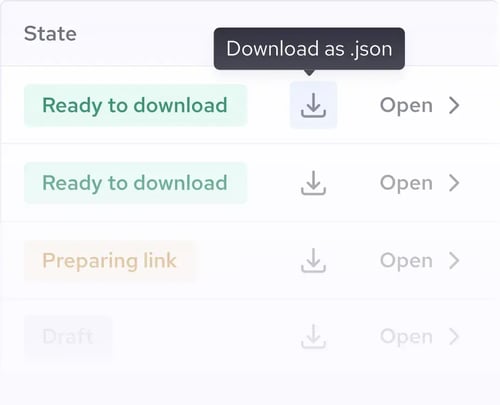Click the Download as .json tooltip

[x=309, y=49]
